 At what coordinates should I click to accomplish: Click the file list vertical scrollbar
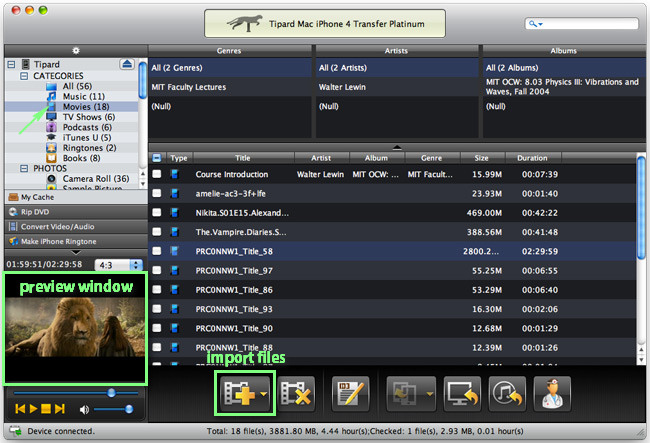[x=641, y=207]
